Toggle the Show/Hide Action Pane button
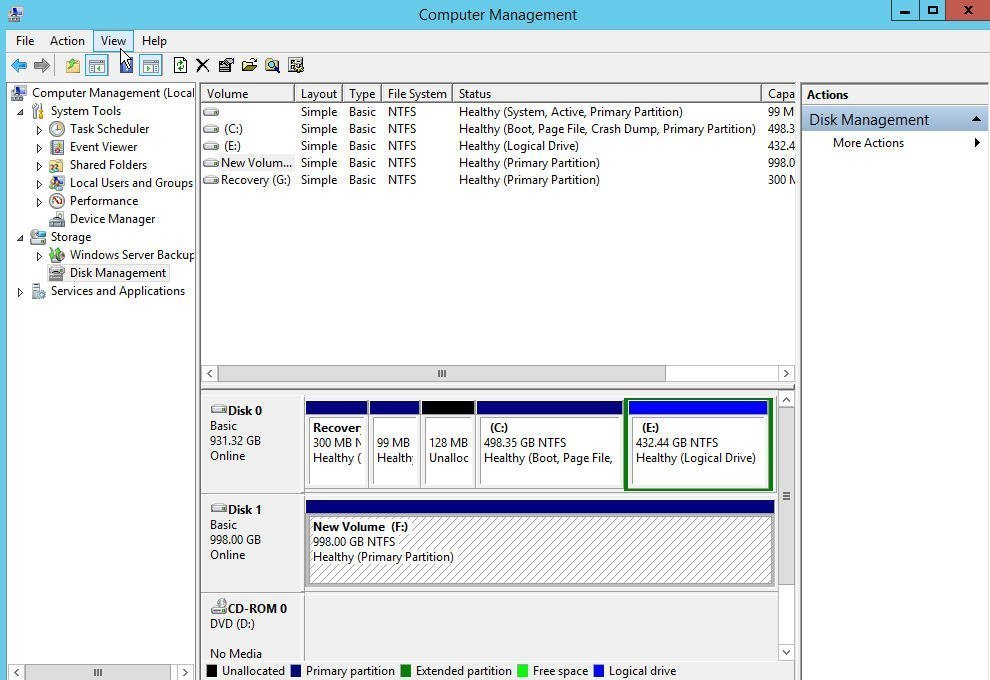Image resolution: width=990 pixels, height=680 pixels. pyautogui.click(x=150, y=66)
